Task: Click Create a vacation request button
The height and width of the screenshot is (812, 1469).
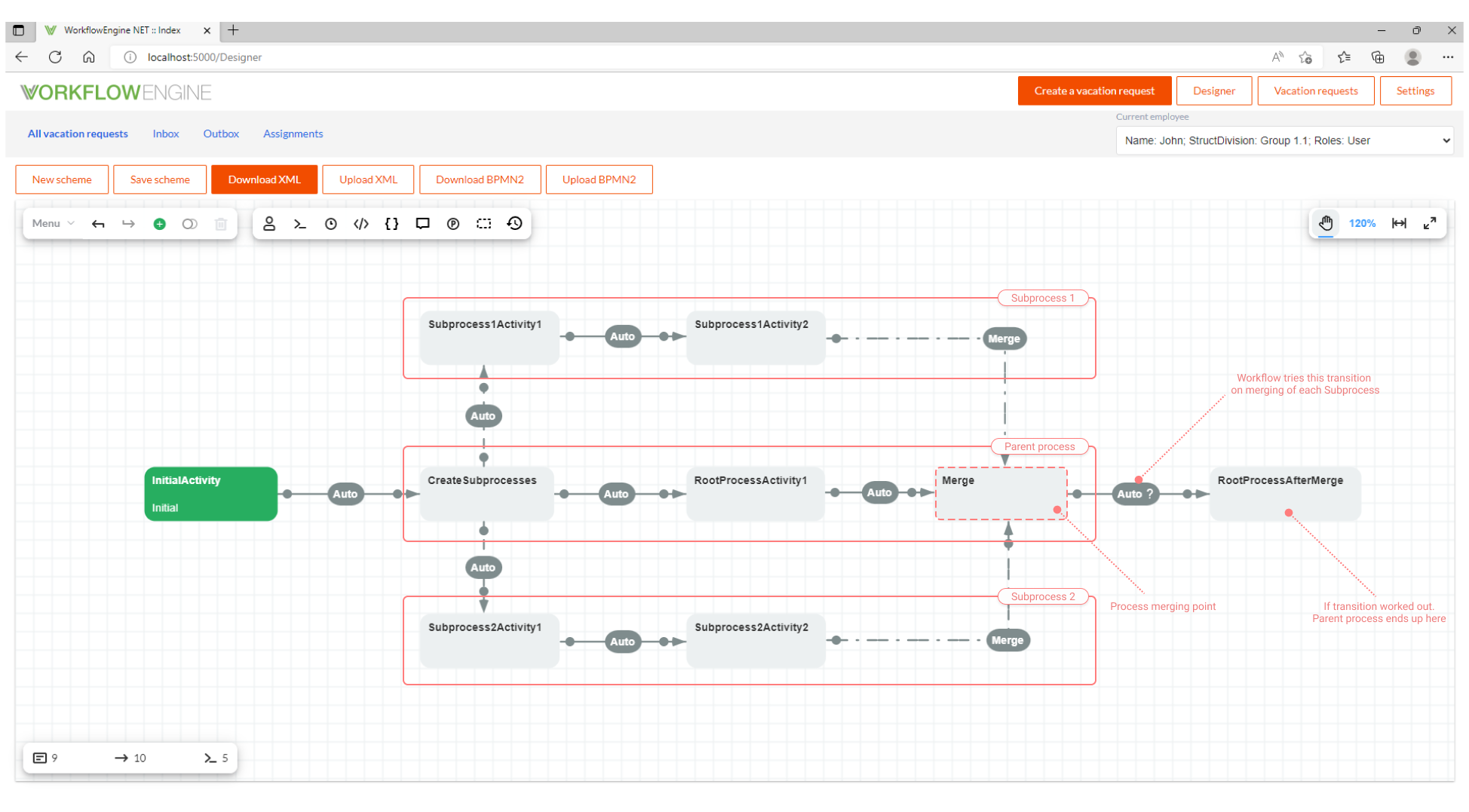Action: click(1094, 91)
